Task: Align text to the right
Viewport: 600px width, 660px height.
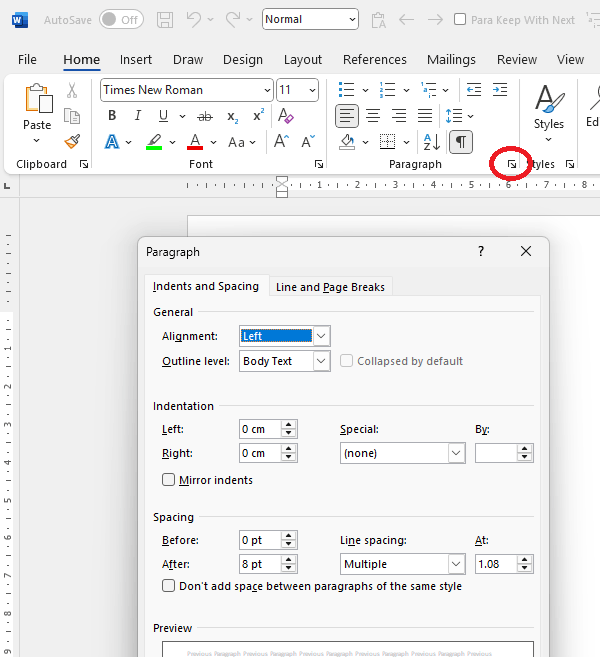Action: click(399, 115)
